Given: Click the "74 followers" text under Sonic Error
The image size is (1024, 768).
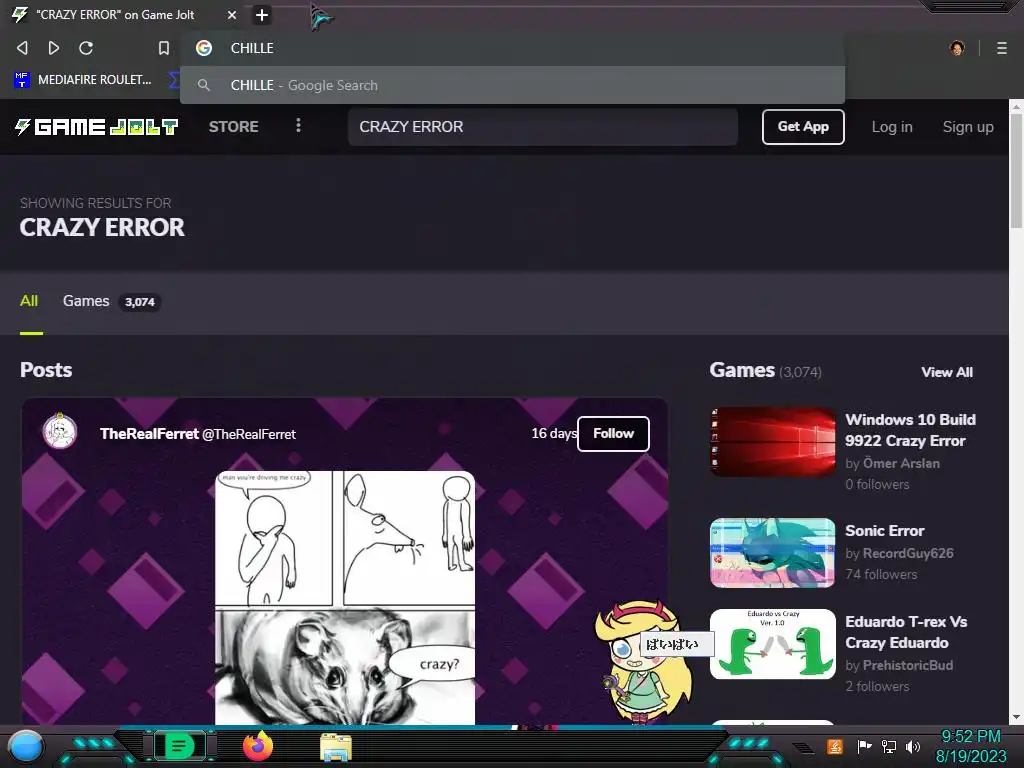Looking at the screenshot, I should tap(881, 575).
